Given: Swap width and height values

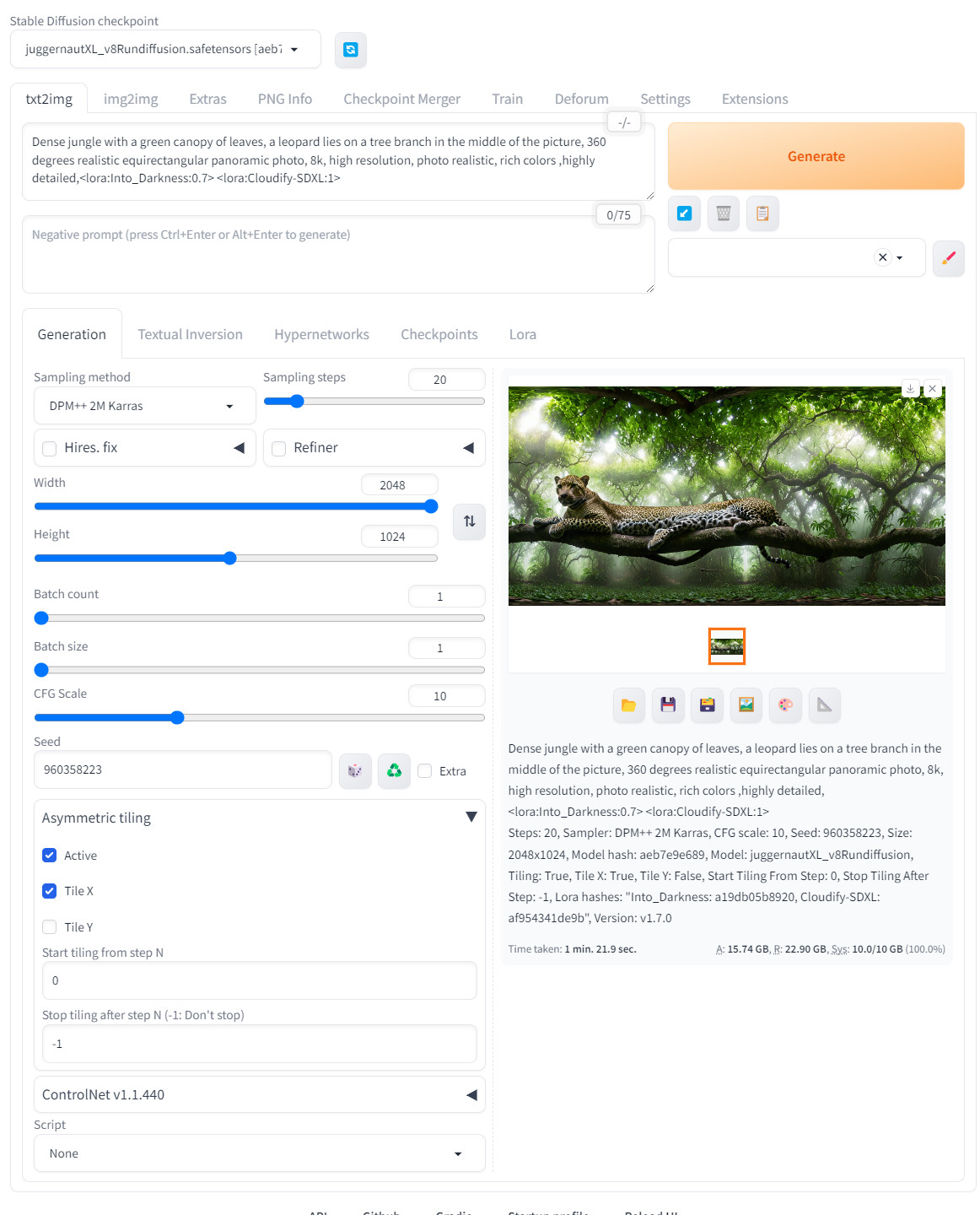Looking at the screenshot, I should (x=469, y=521).
